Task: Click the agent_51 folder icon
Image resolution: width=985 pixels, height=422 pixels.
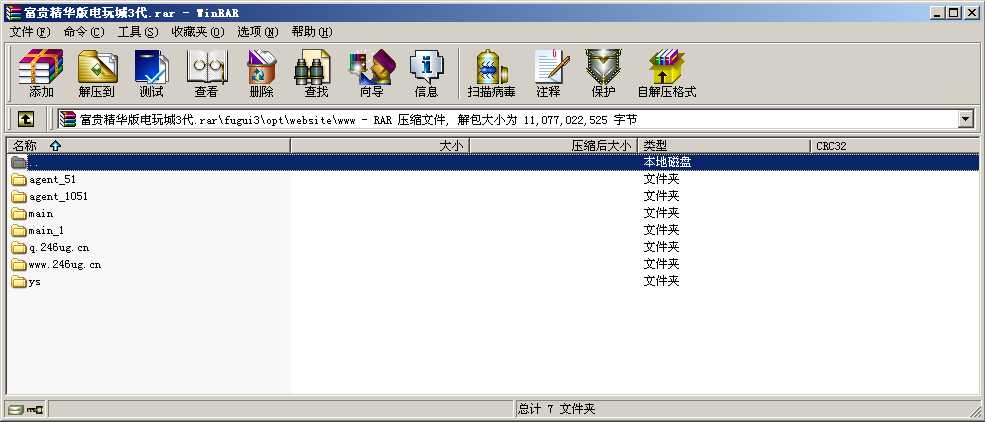Action: pyautogui.click(x=19, y=180)
